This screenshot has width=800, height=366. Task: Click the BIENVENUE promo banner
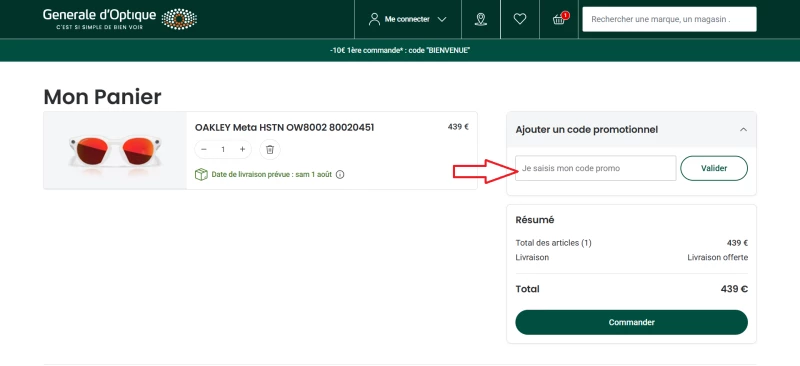pyautogui.click(x=400, y=51)
